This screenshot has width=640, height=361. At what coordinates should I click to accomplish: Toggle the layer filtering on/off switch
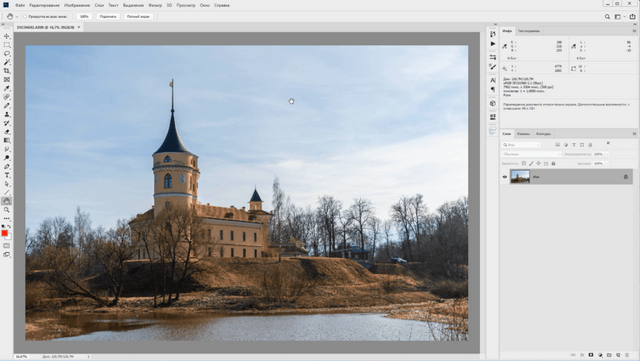coord(608,143)
